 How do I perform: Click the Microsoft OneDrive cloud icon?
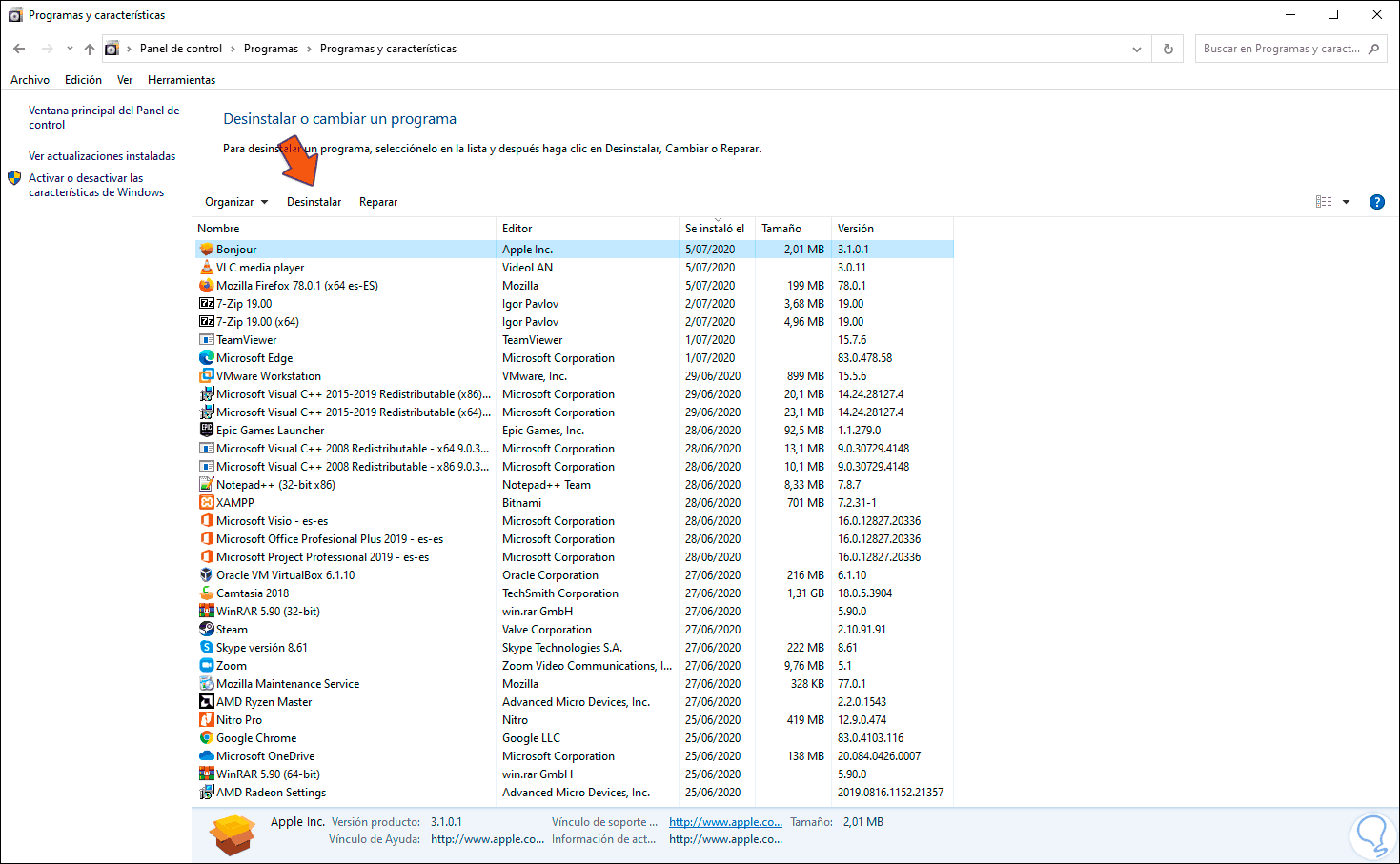tap(206, 756)
